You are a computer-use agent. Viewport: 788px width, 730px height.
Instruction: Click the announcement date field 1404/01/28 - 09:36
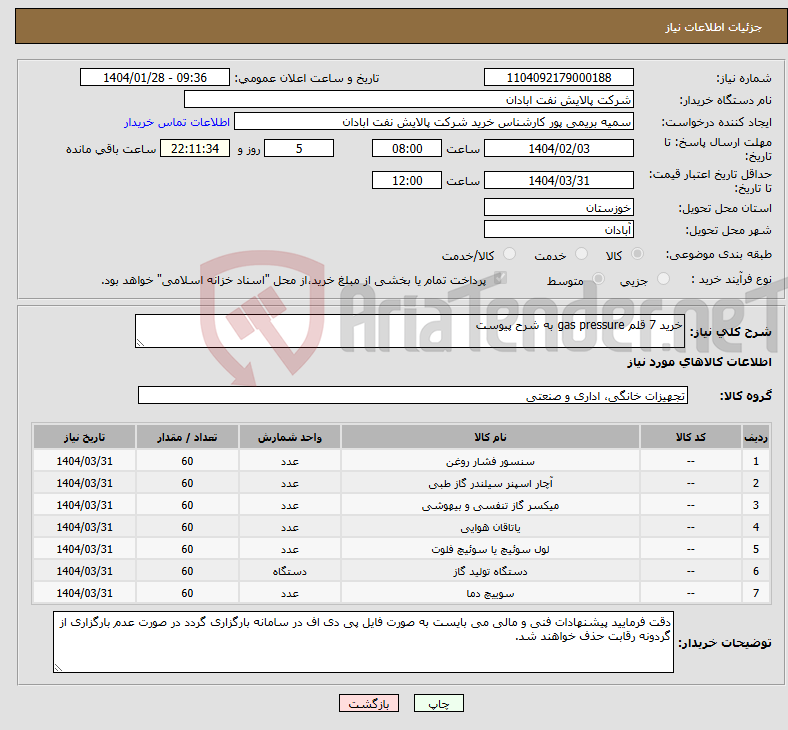(155, 77)
